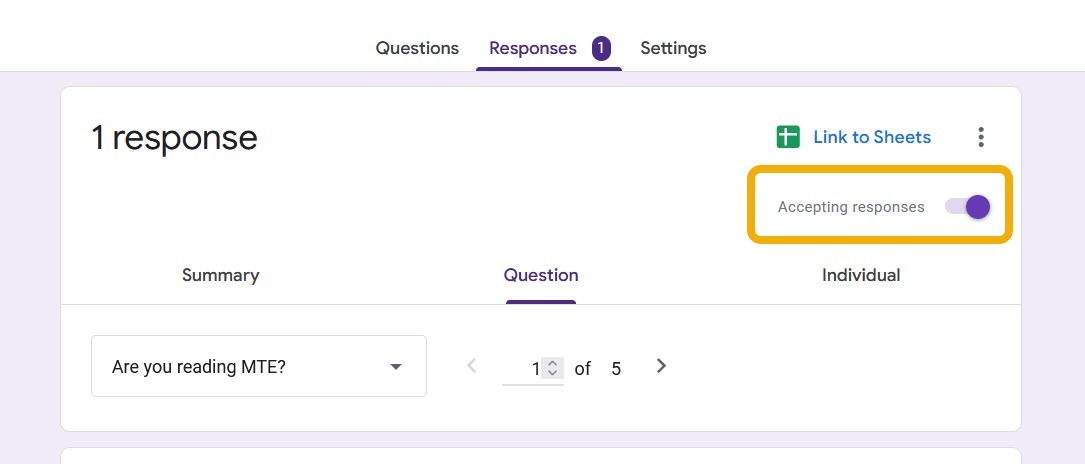Increase question number with stepper up arrow
Viewport: 1085px width, 464px height.
coord(552,363)
